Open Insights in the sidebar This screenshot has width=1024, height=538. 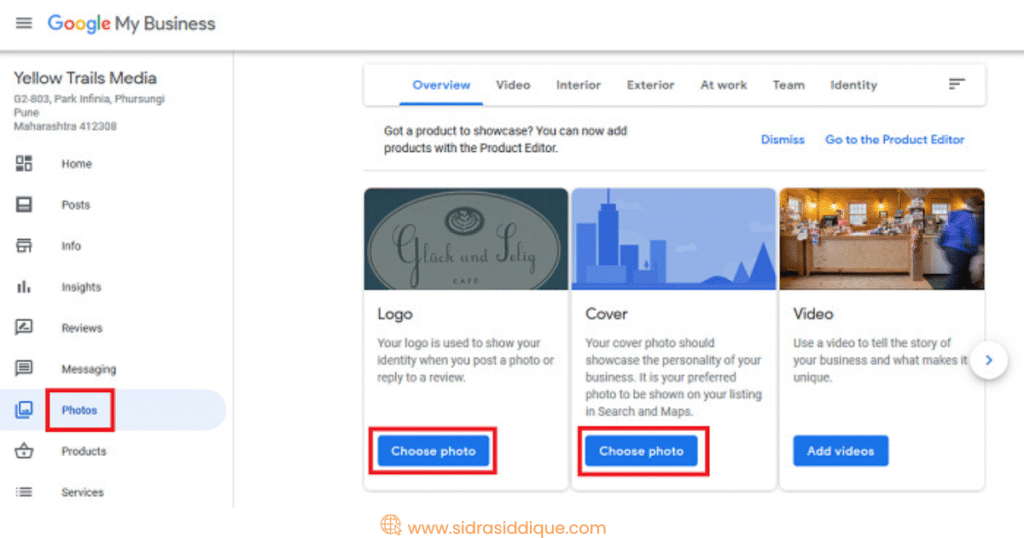[81, 287]
